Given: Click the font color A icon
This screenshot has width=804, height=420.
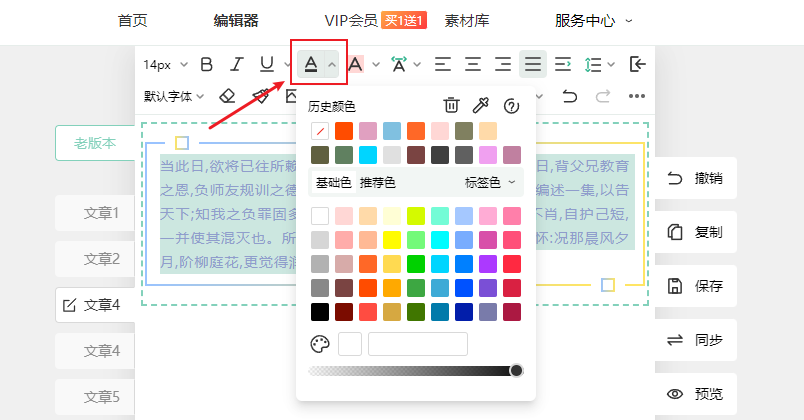Looking at the screenshot, I should click(311, 65).
